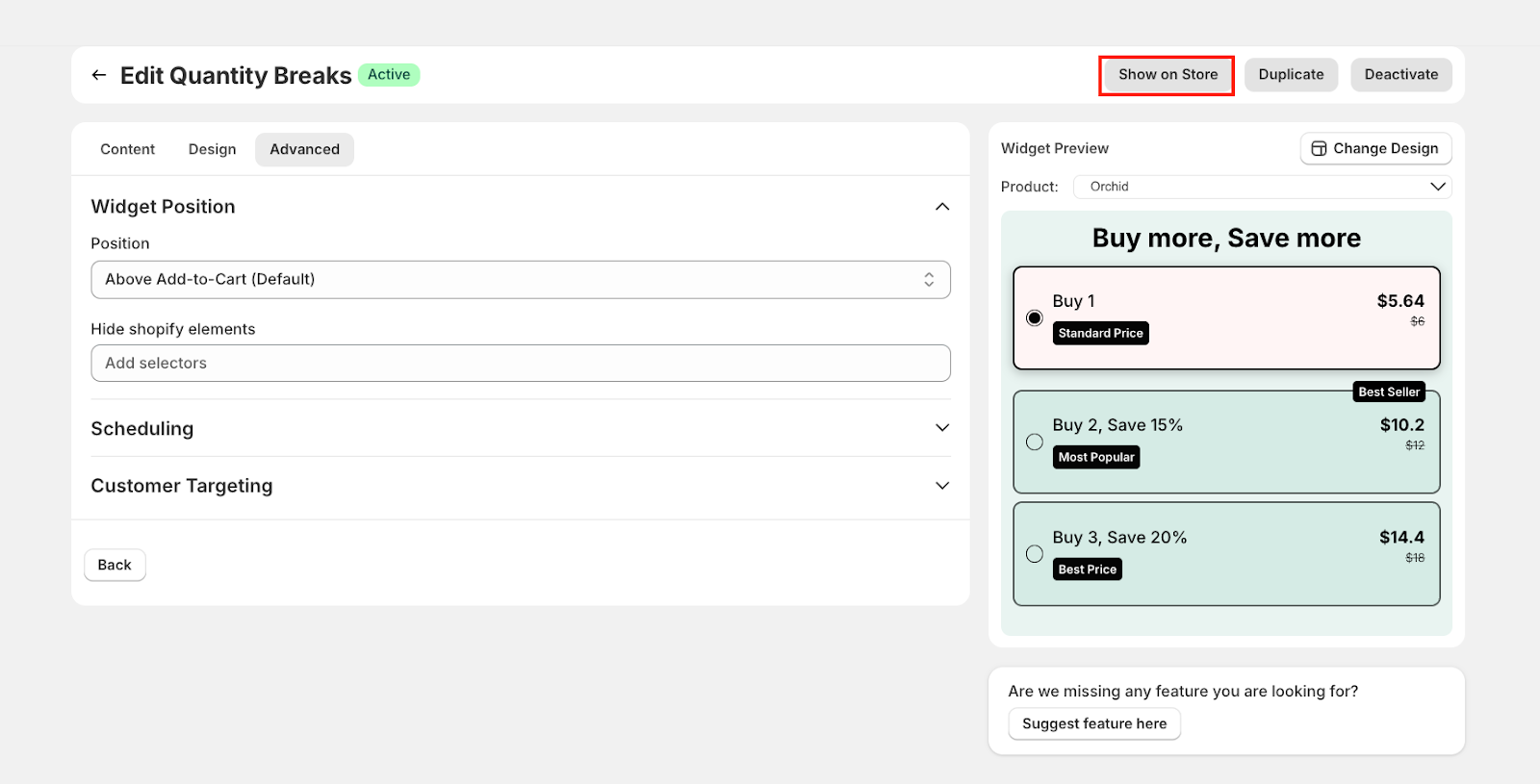This screenshot has width=1540, height=784.
Task: Click the Change Design layout icon
Action: coord(1319,149)
